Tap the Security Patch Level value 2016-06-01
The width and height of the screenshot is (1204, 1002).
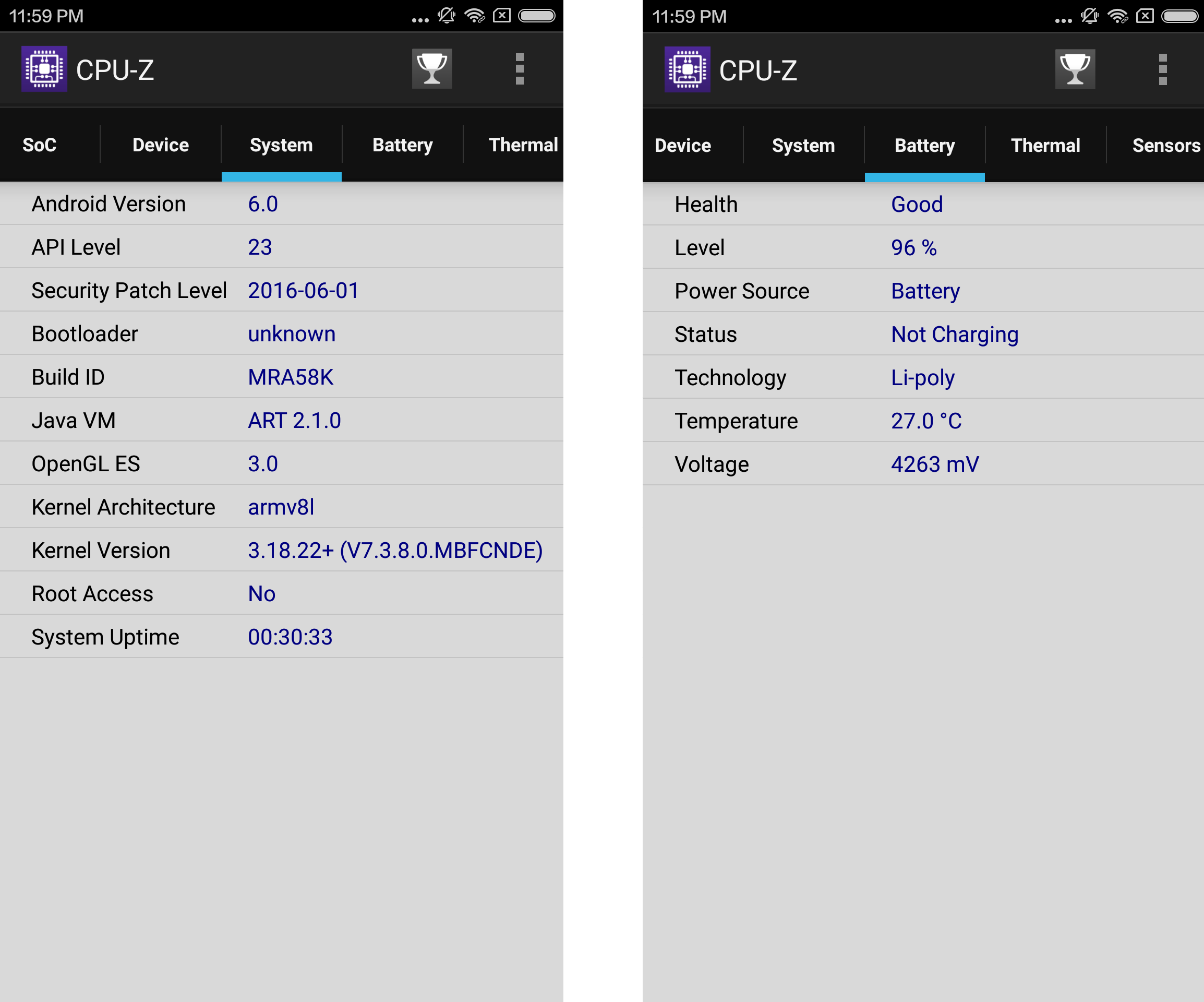[x=303, y=290]
